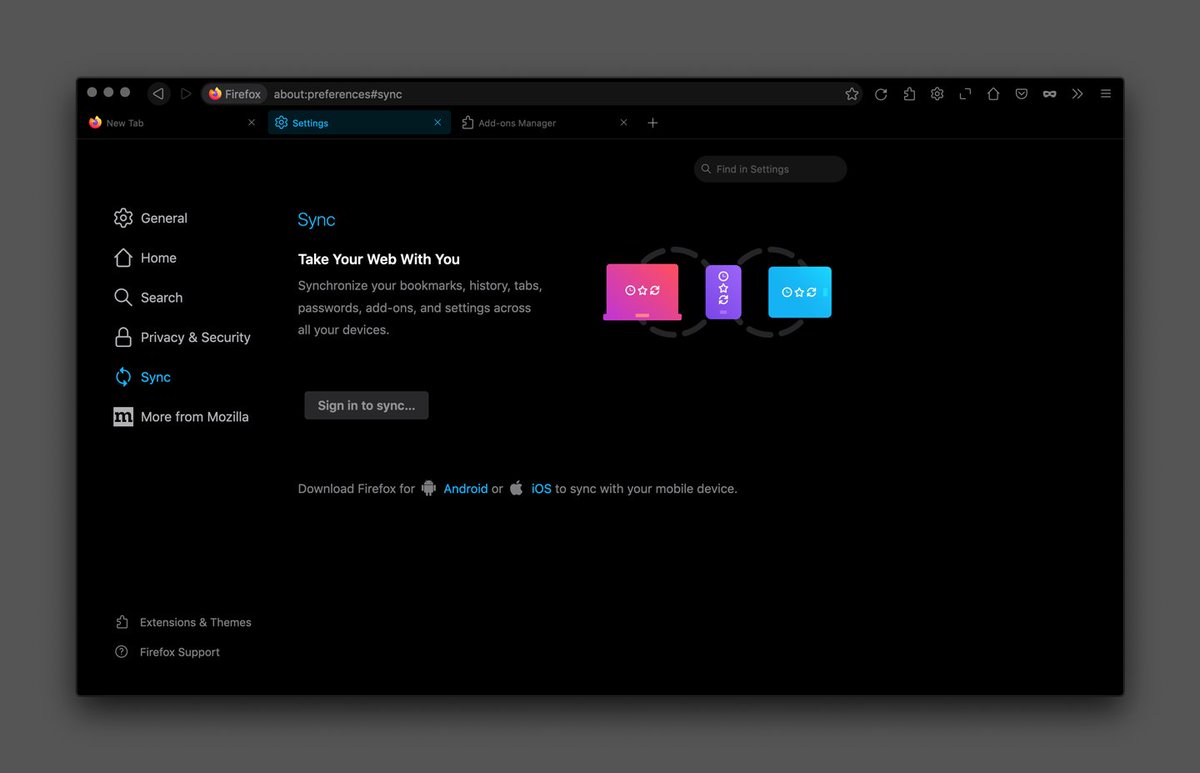Image resolution: width=1200 pixels, height=773 pixels.
Task: Open the Pocket toolbar icon
Action: (1021, 94)
